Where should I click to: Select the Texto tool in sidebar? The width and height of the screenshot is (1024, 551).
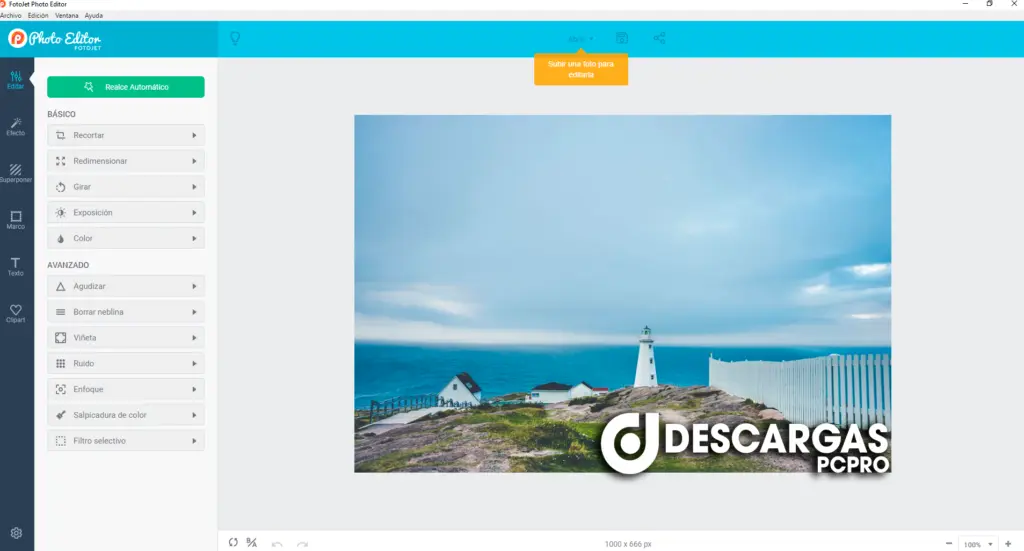16,266
